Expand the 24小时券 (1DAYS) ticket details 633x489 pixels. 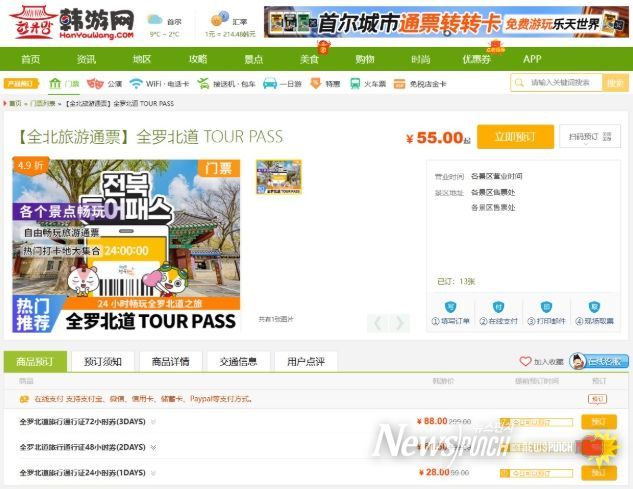click(x=153, y=472)
